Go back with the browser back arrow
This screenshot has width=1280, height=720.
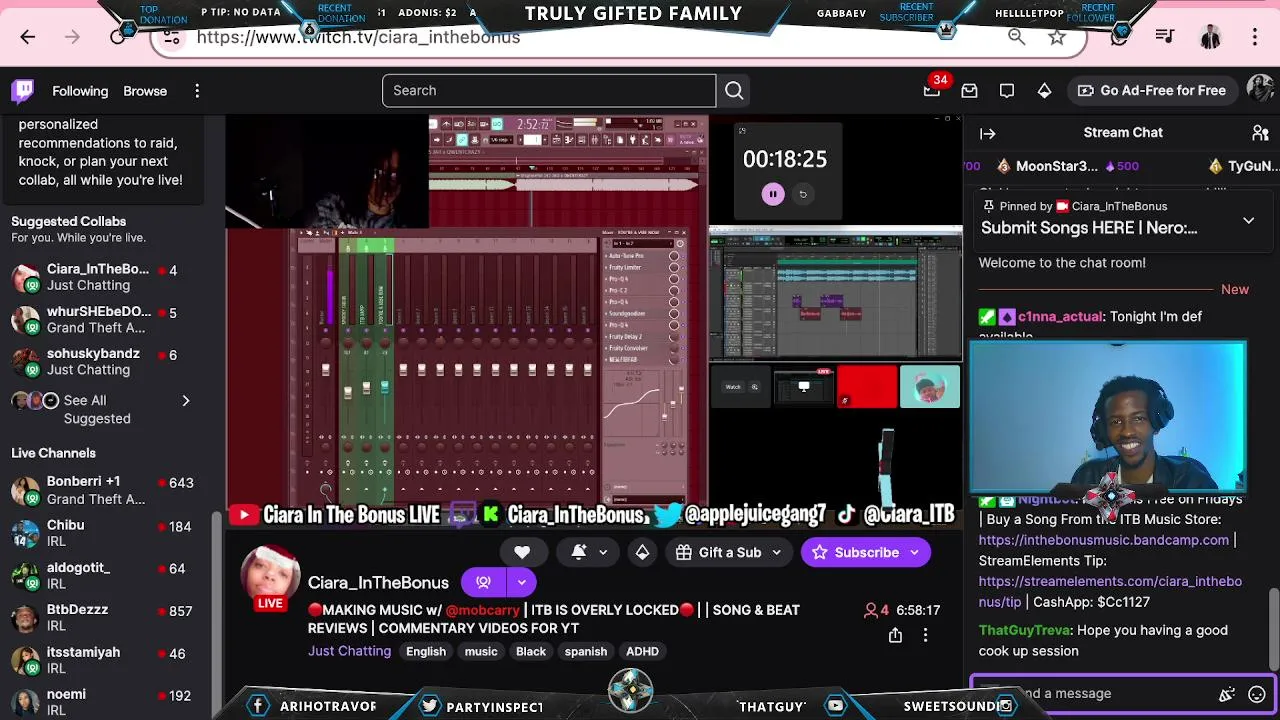click(28, 37)
